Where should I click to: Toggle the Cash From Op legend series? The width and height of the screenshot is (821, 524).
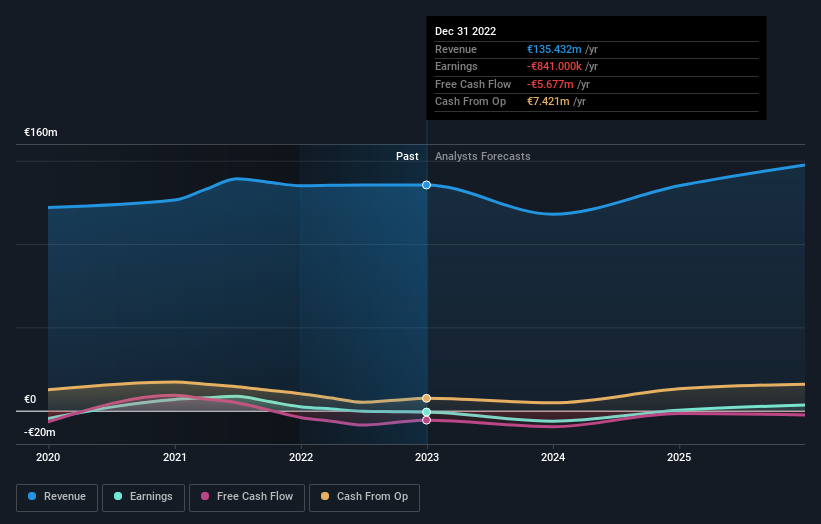click(x=364, y=497)
